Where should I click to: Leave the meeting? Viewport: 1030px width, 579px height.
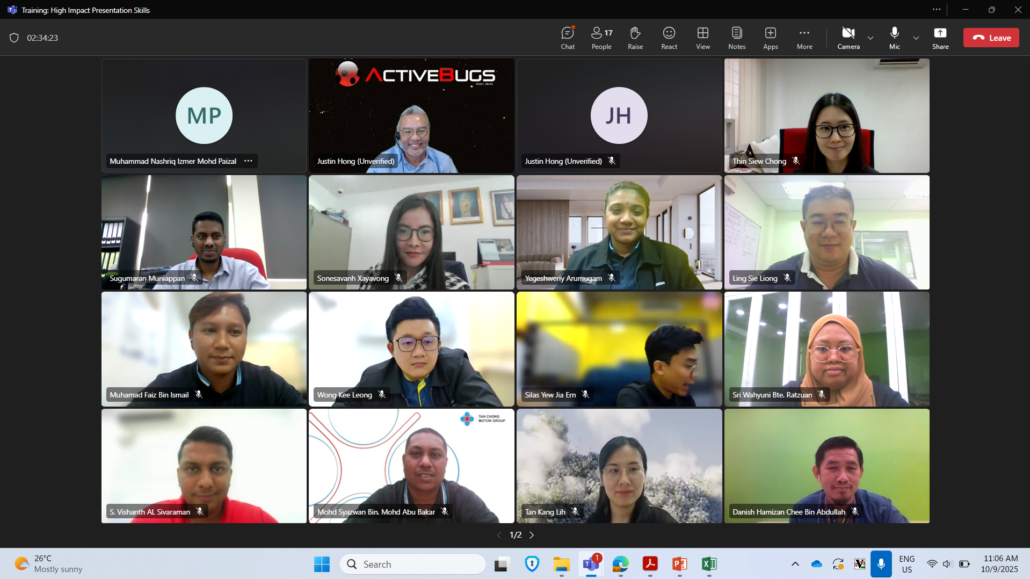pyautogui.click(x=991, y=38)
